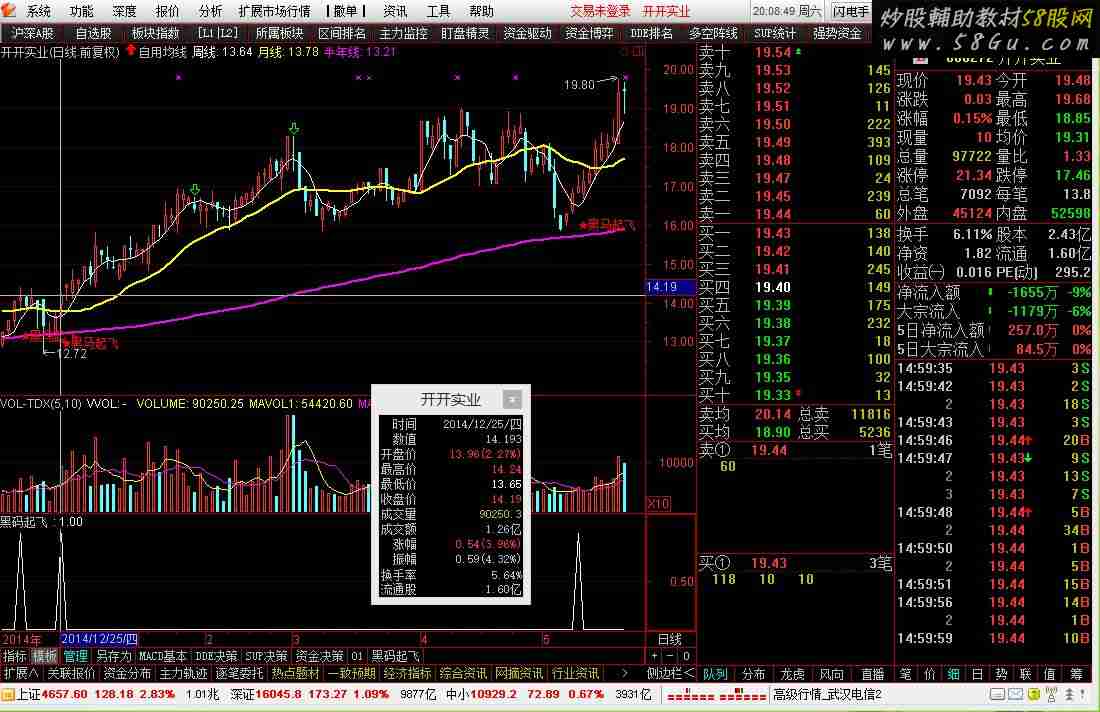Open the 强势资金 tab
1100x712 pixels.
837,33
